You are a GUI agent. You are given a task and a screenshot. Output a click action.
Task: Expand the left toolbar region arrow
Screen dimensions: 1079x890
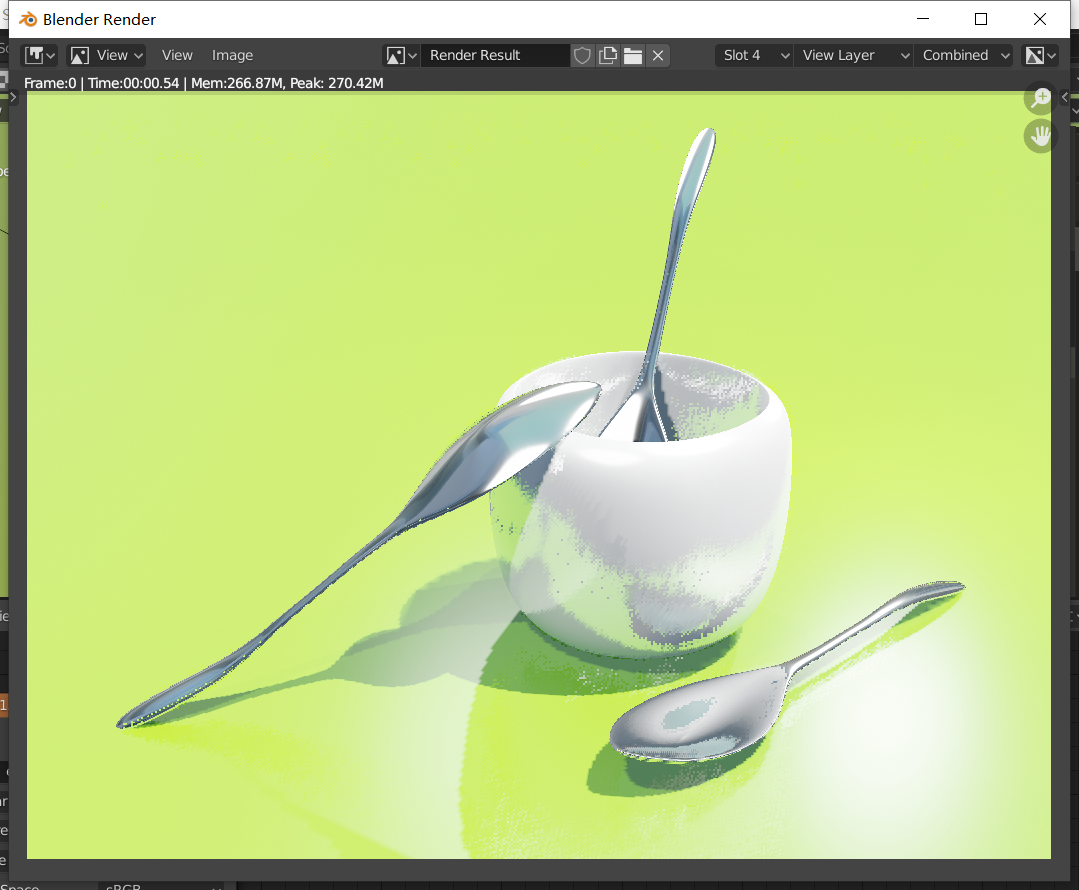click(x=13, y=97)
